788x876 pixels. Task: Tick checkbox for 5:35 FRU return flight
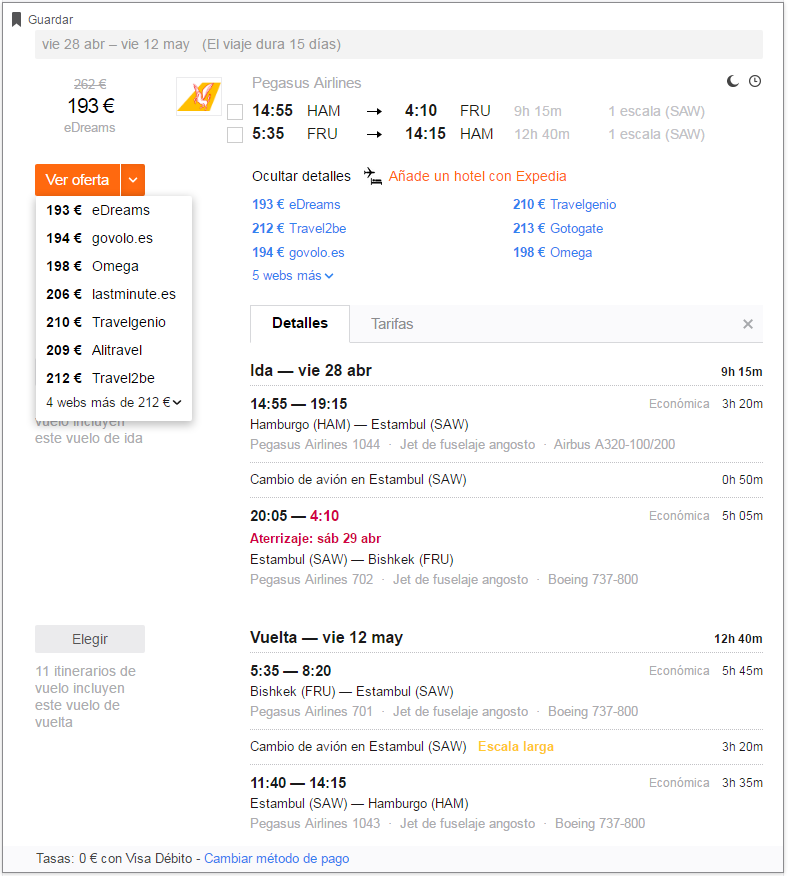click(x=235, y=135)
